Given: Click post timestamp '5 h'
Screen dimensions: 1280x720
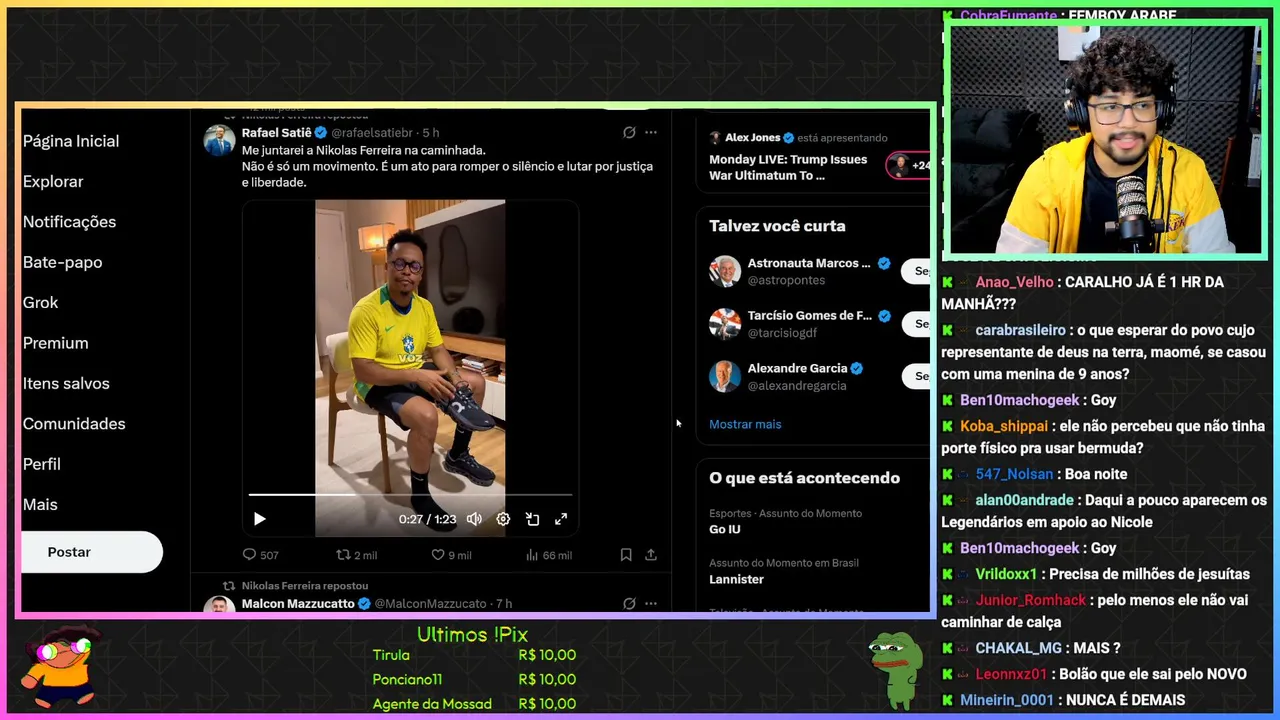Looking at the screenshot, I should (431, 132).
